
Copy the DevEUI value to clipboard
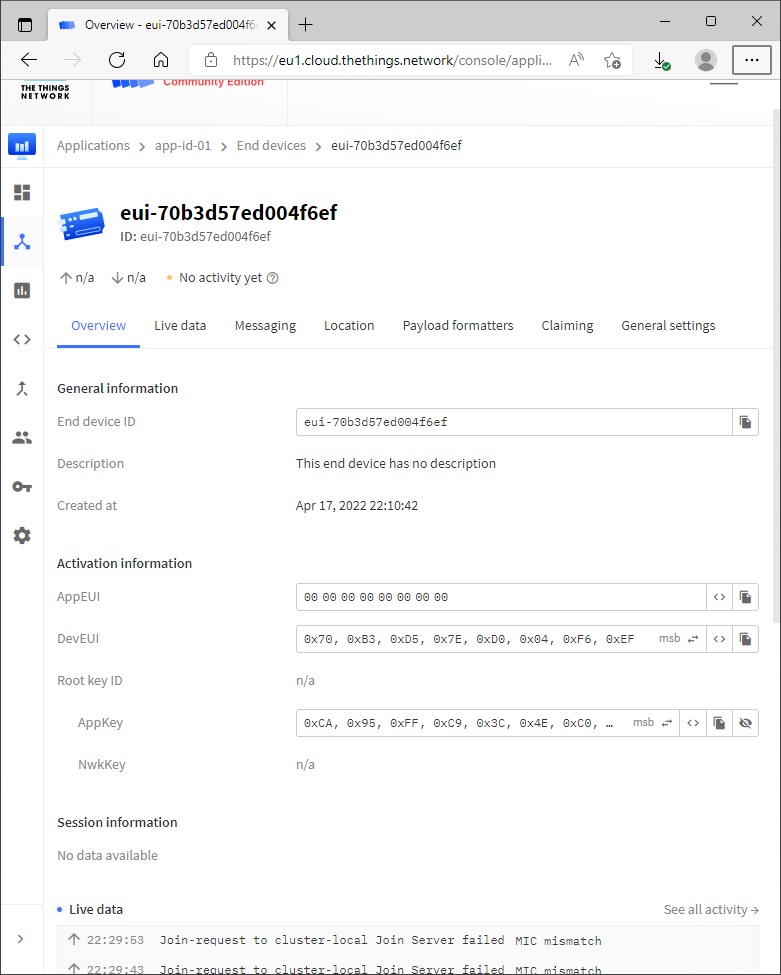(x=745, y=639)
